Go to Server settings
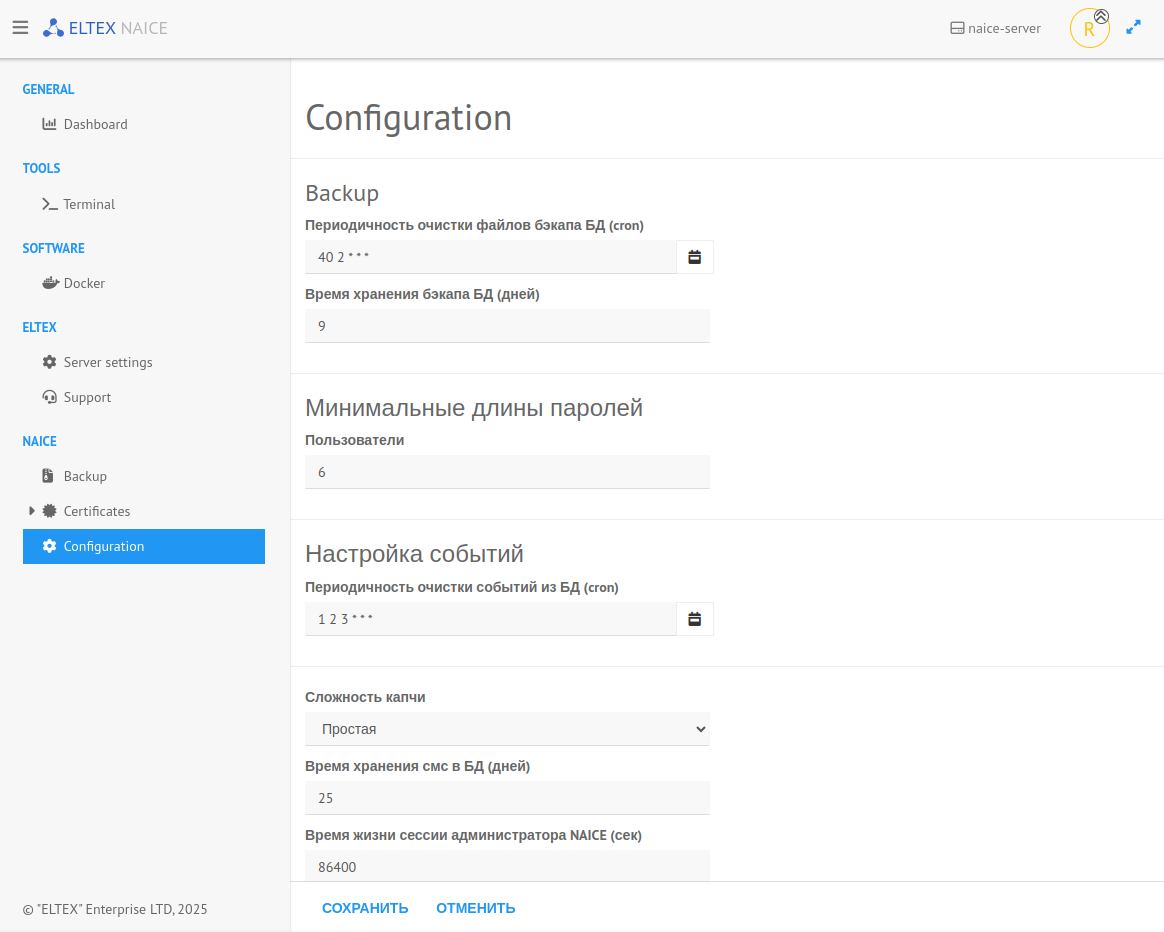1164x932 pixels. click(108, 362)
